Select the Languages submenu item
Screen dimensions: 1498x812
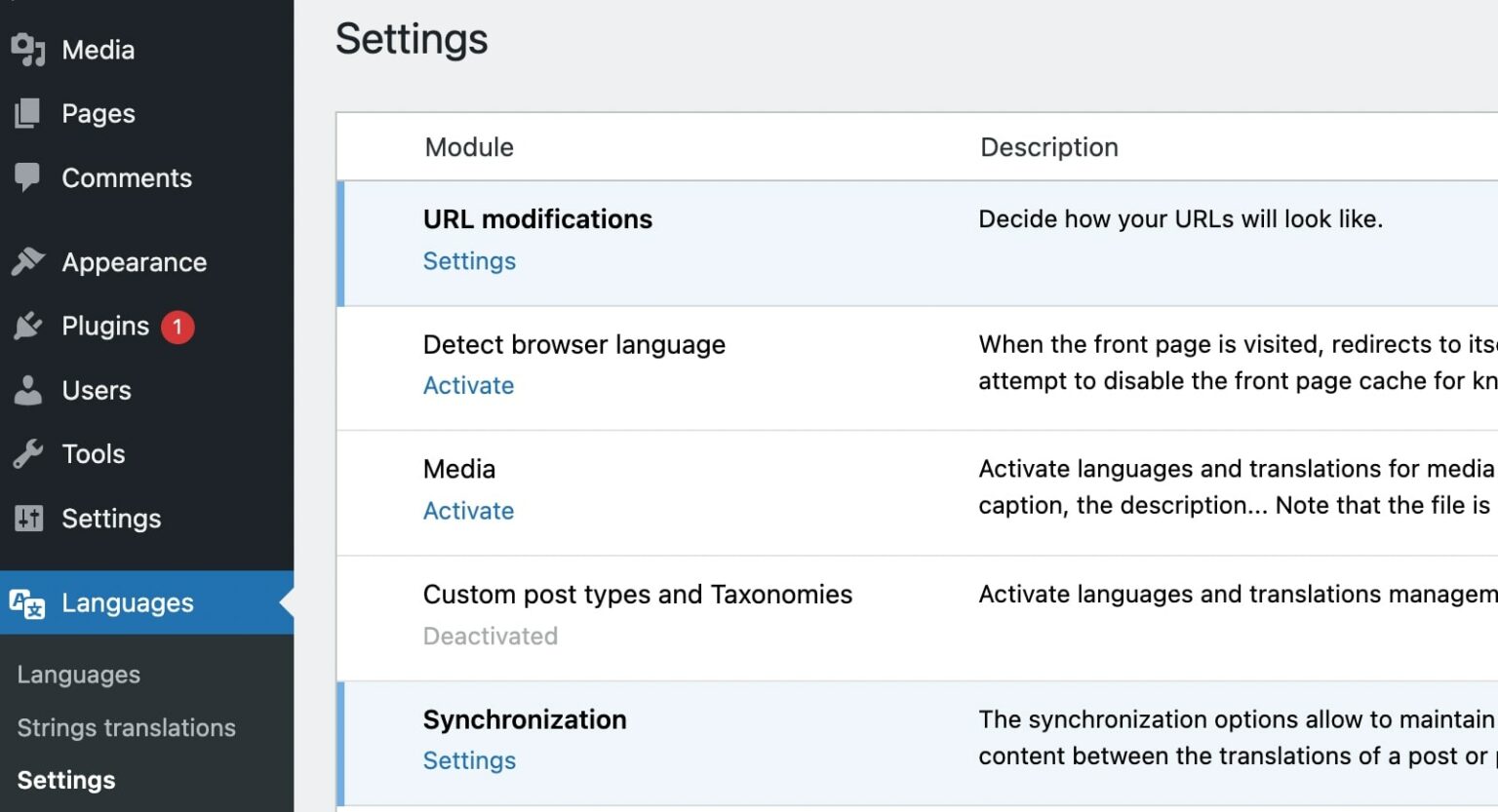[78, 674]
